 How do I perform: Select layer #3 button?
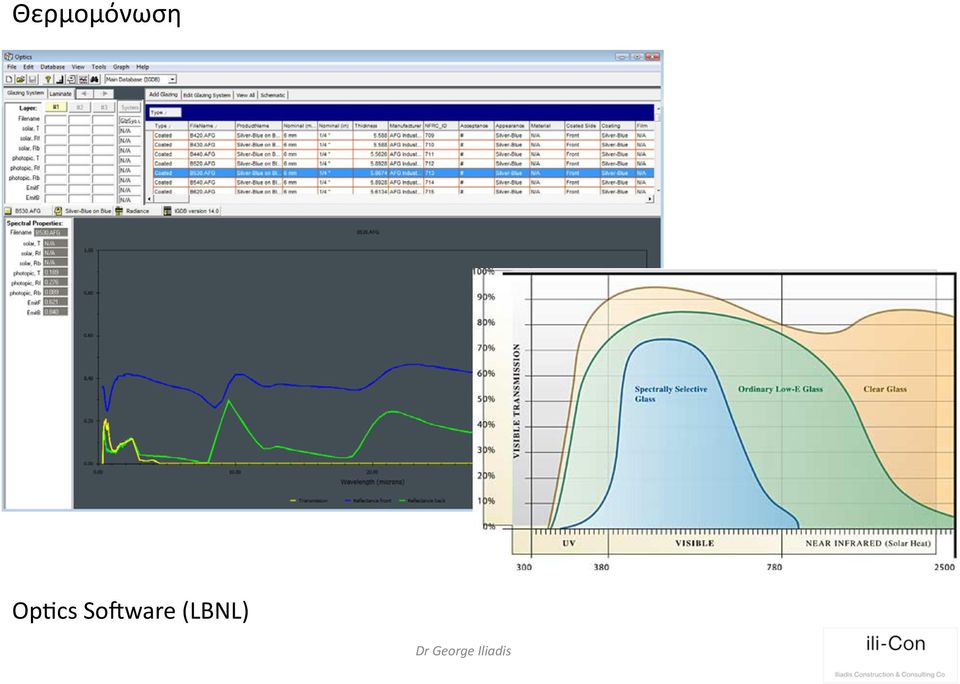click(103, 107)
